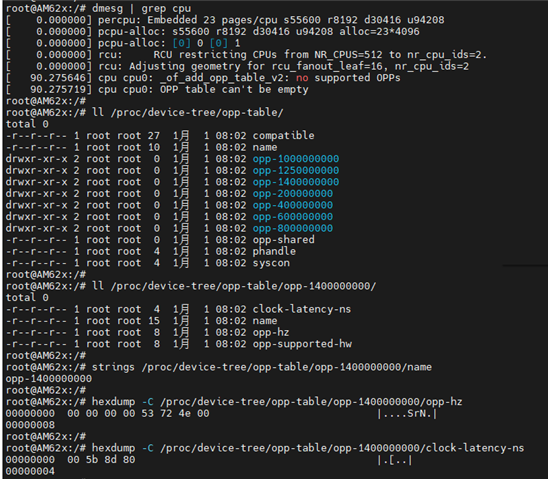Select the 'OPP table can't be empty' message
Screen dimensions: 548x479
pyautogui.click(x=234, y=89)
